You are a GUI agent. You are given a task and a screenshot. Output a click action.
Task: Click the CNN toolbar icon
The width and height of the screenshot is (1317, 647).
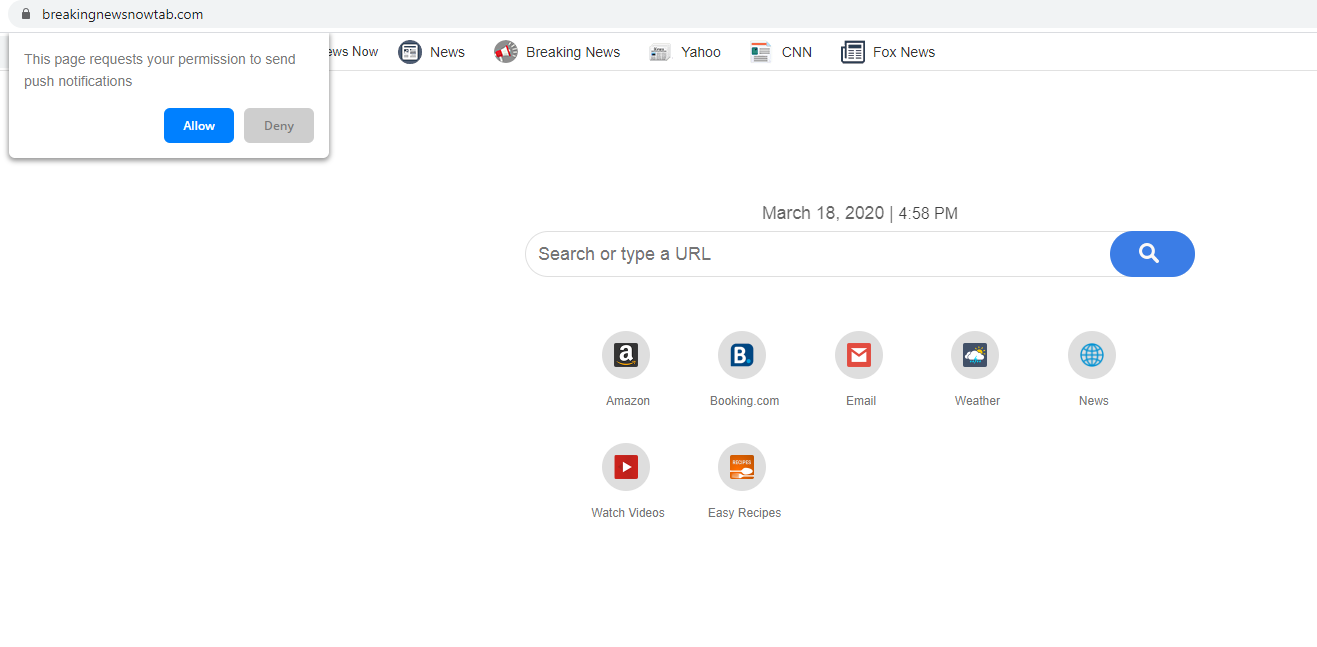[761, 52]
